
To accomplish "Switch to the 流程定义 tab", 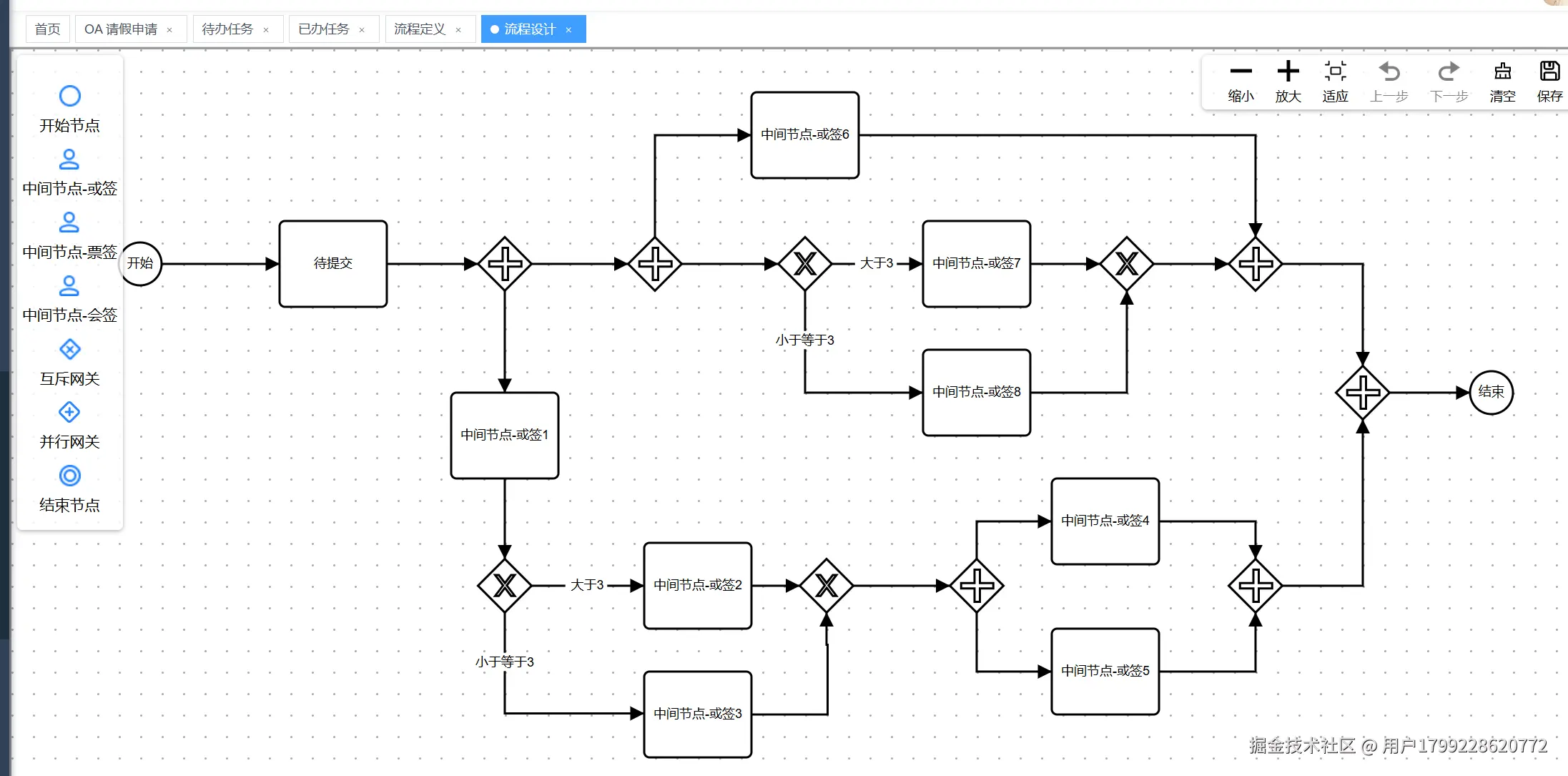I will tap(420, 29).
